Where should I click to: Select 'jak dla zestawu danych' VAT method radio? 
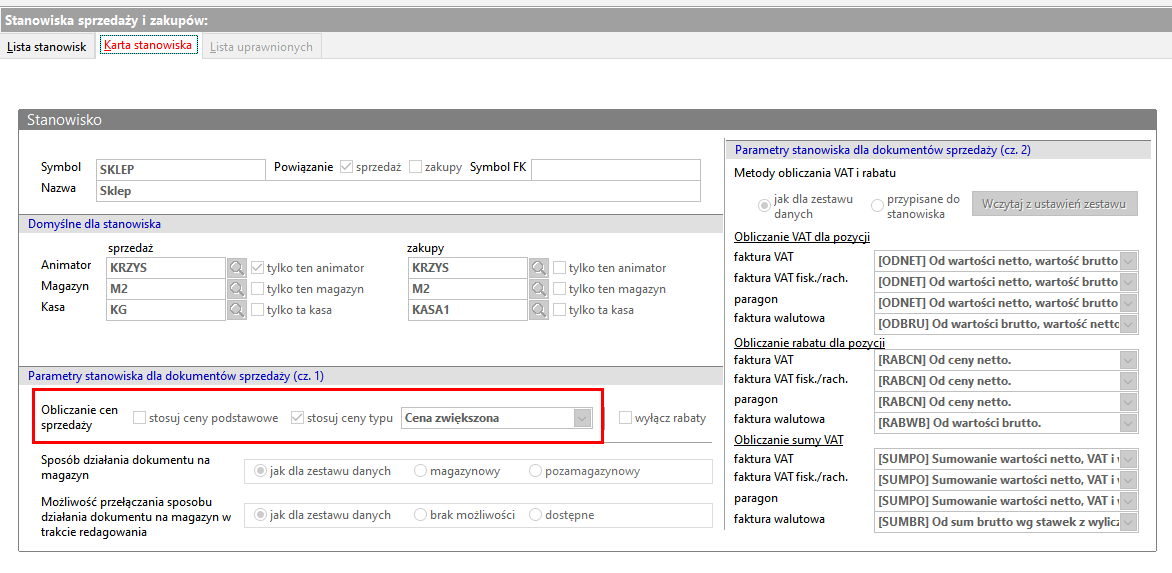(x=765, y=205)
